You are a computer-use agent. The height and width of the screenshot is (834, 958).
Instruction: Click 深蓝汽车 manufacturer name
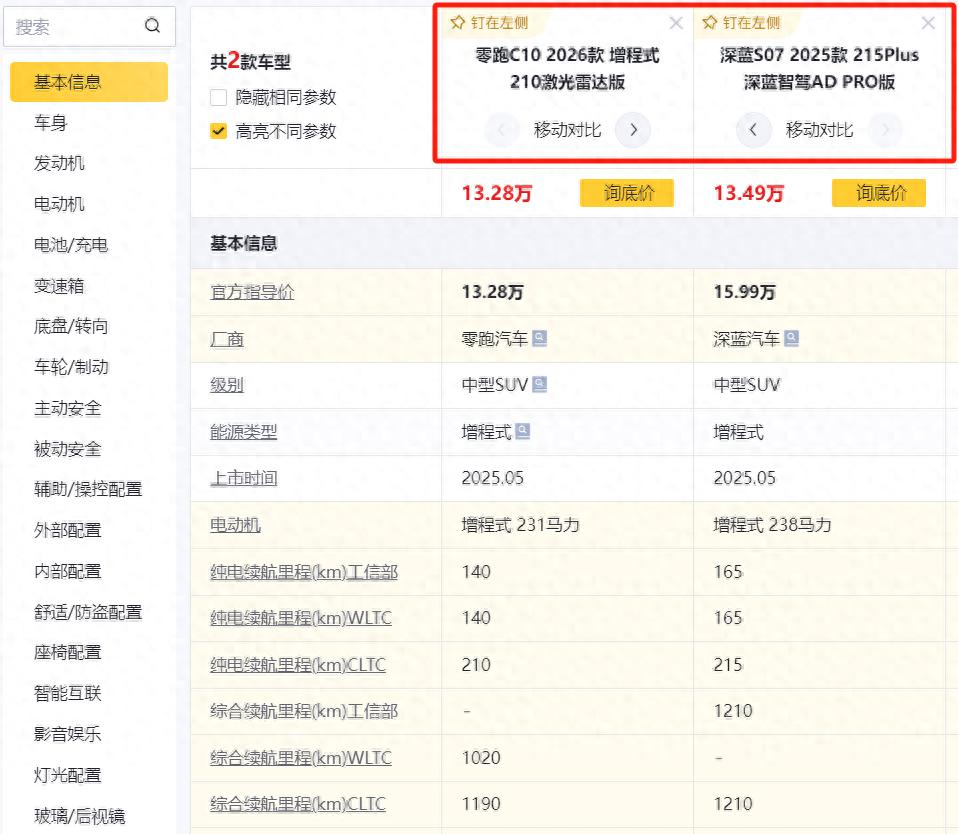click(746, 338)
